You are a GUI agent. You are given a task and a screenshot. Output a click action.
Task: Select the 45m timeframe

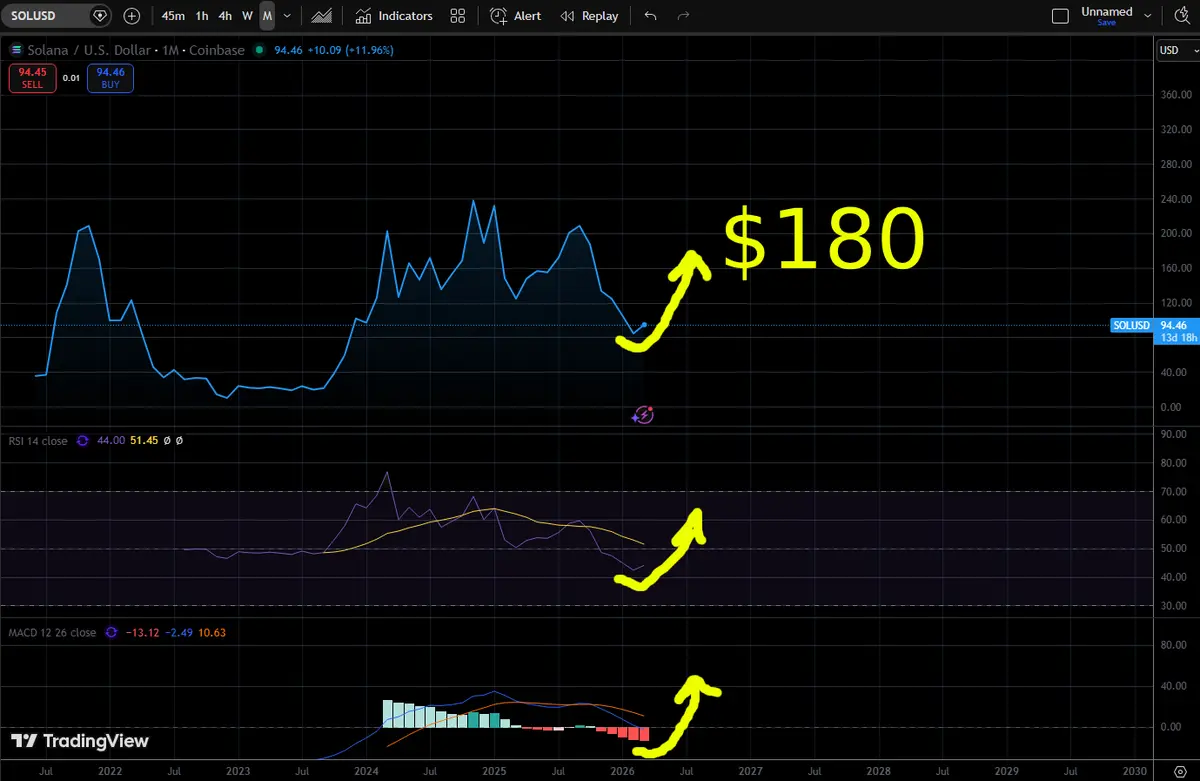pos(173,16)
